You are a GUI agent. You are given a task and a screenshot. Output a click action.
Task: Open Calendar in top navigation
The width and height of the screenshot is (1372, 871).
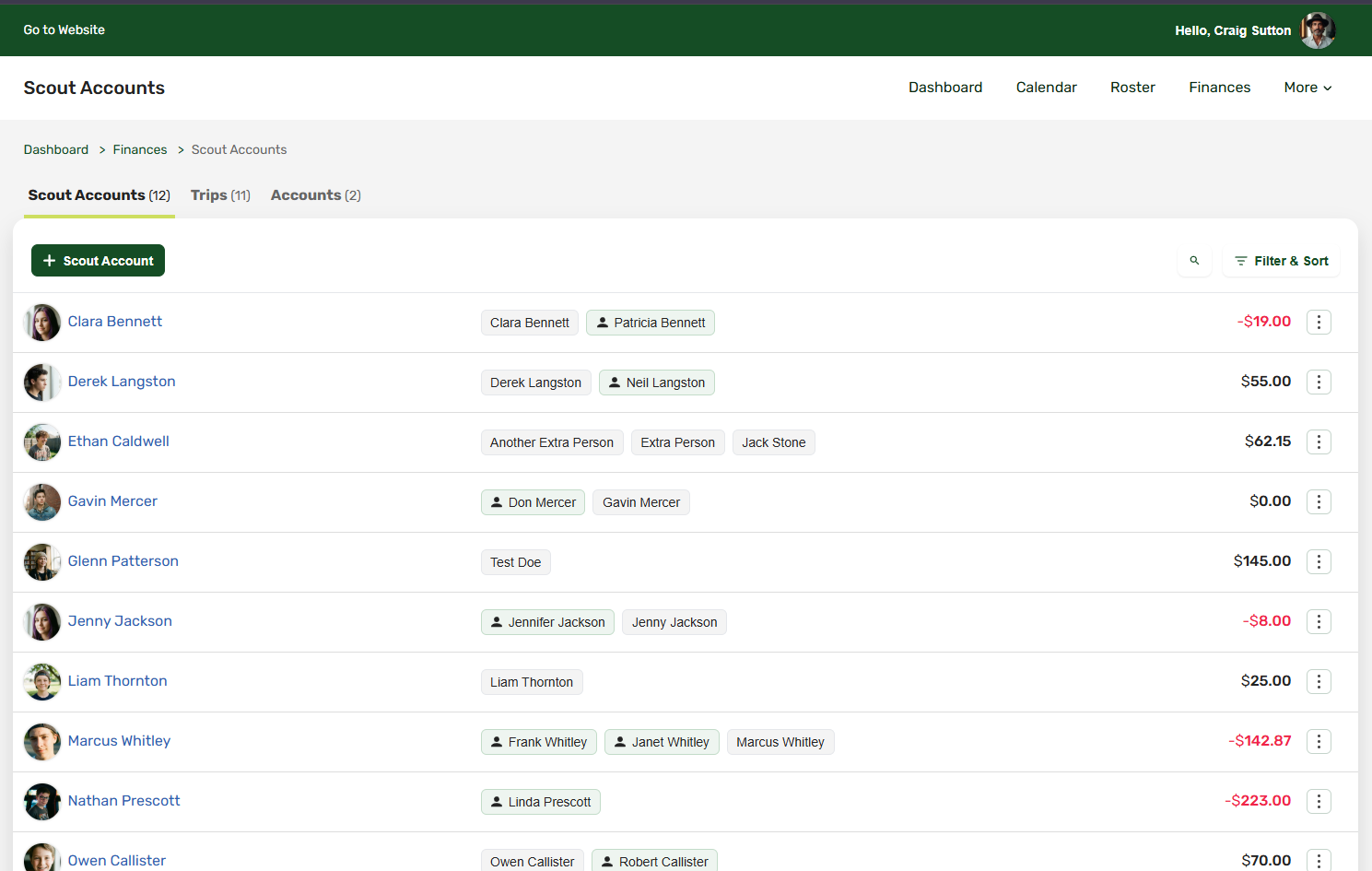tap(1046, 88)
